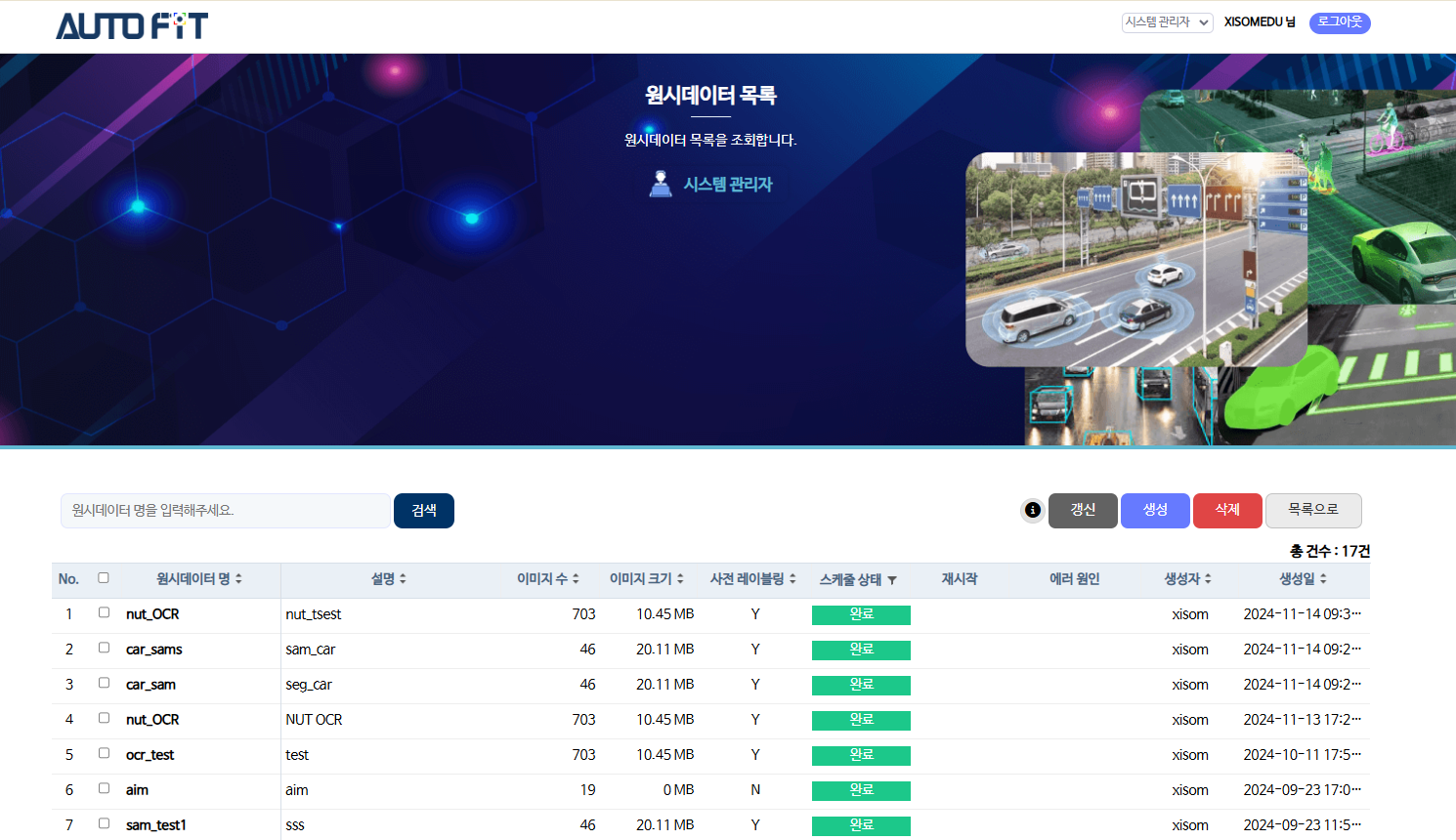The height and width of the screenshot is (840, 1456).
Task: Sort the 설명 column
Action: tap(403, 579)
